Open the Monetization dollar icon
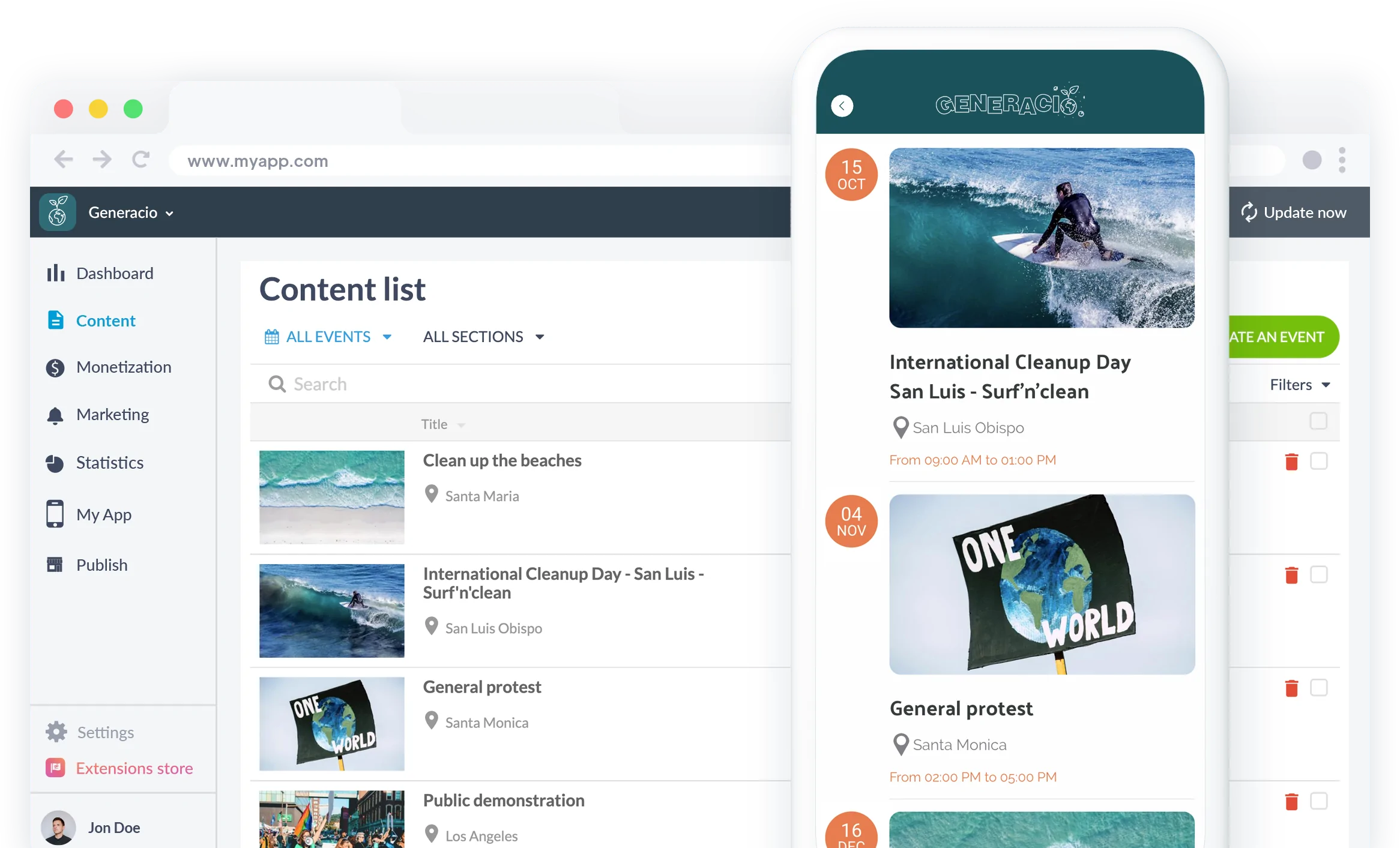The image size is (1400, 848). click(55, 367)
